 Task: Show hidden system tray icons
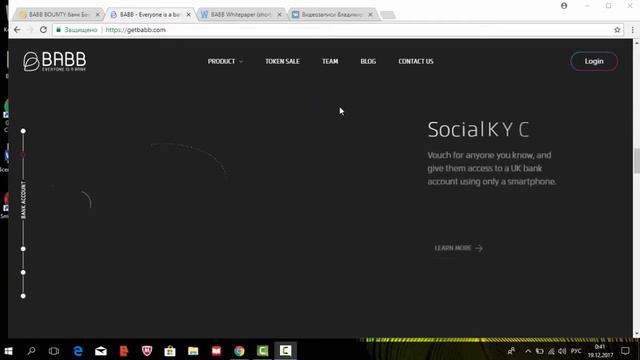click(x=528, y=351)
